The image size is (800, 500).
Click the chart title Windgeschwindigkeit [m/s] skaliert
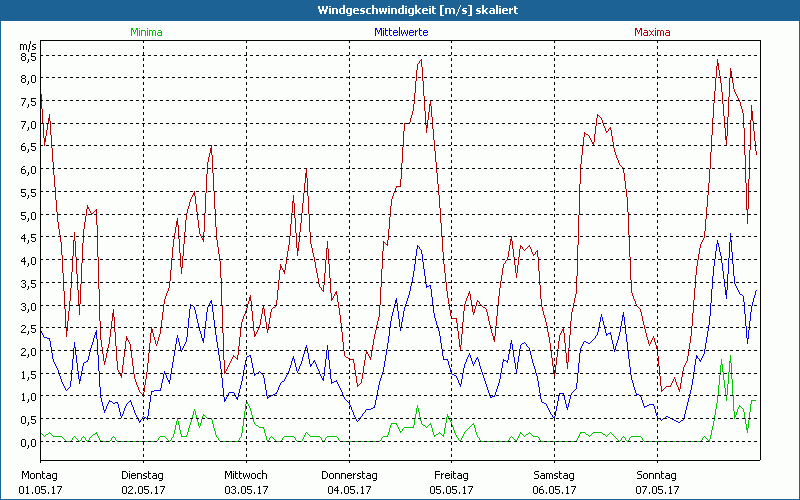418,10
